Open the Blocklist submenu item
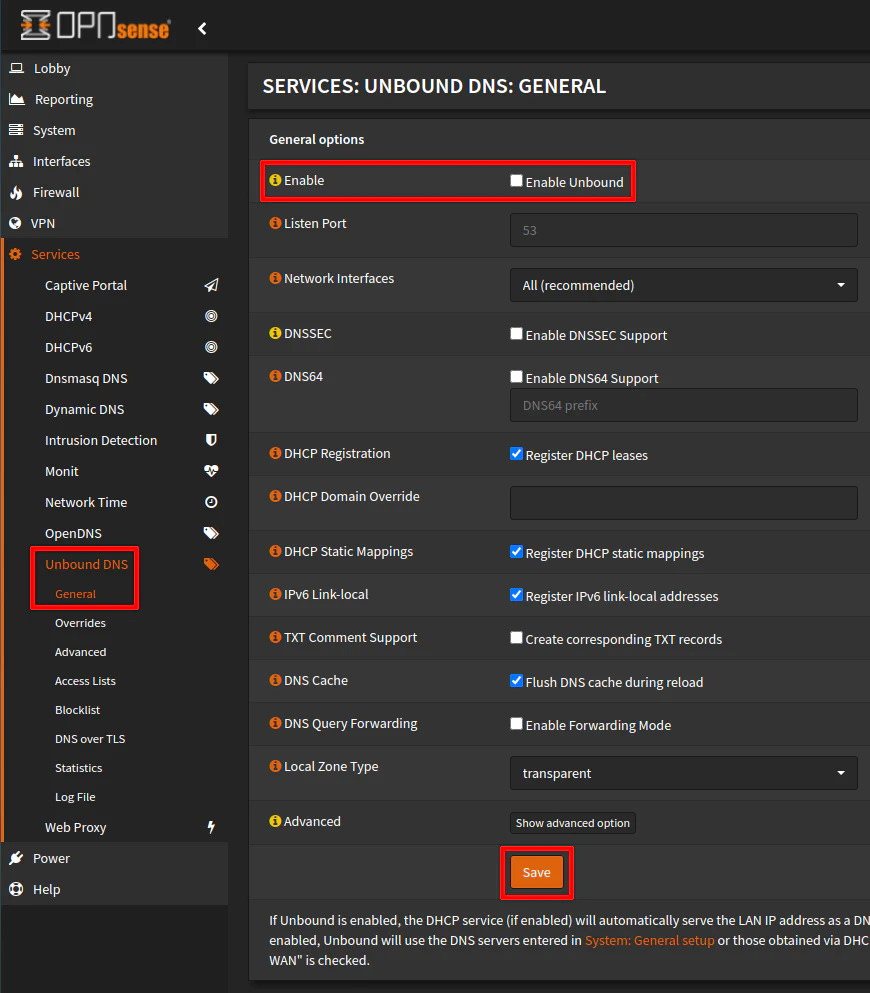 (77, 711)
